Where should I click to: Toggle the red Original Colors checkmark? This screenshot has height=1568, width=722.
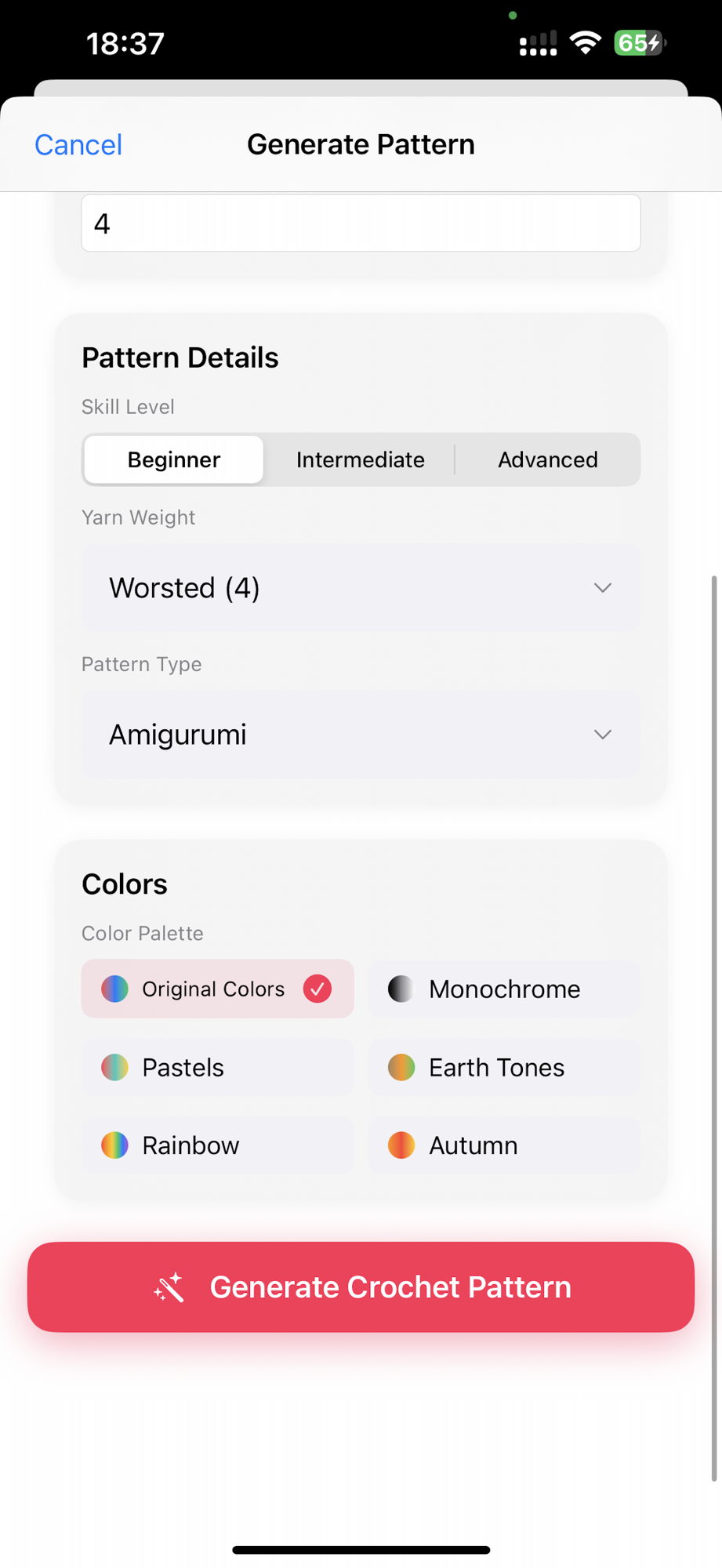(317, 989)
